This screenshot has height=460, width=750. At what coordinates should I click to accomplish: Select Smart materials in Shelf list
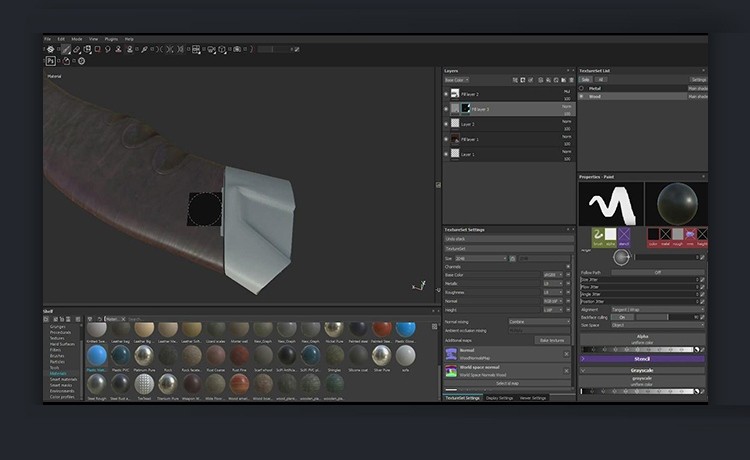click(x=63, y=380)
